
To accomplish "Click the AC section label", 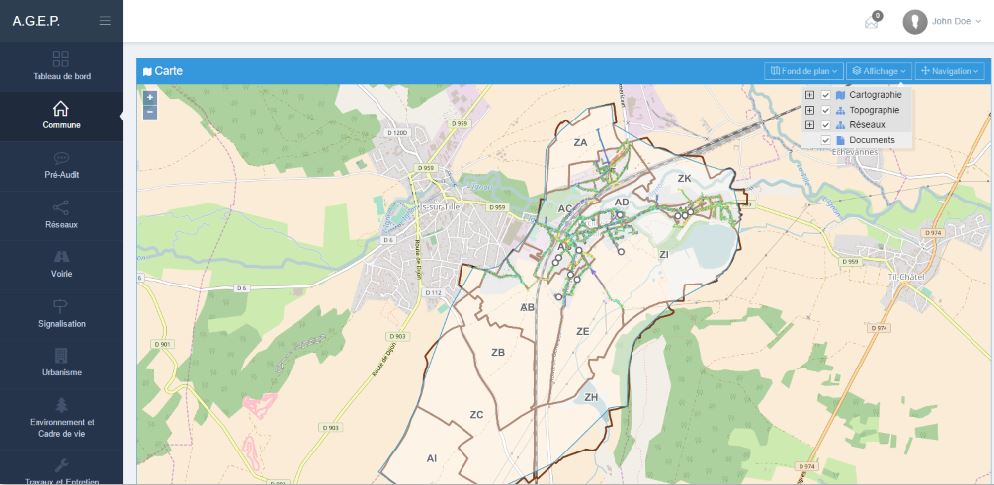I will pyautogui.click(x=565, y=209).
